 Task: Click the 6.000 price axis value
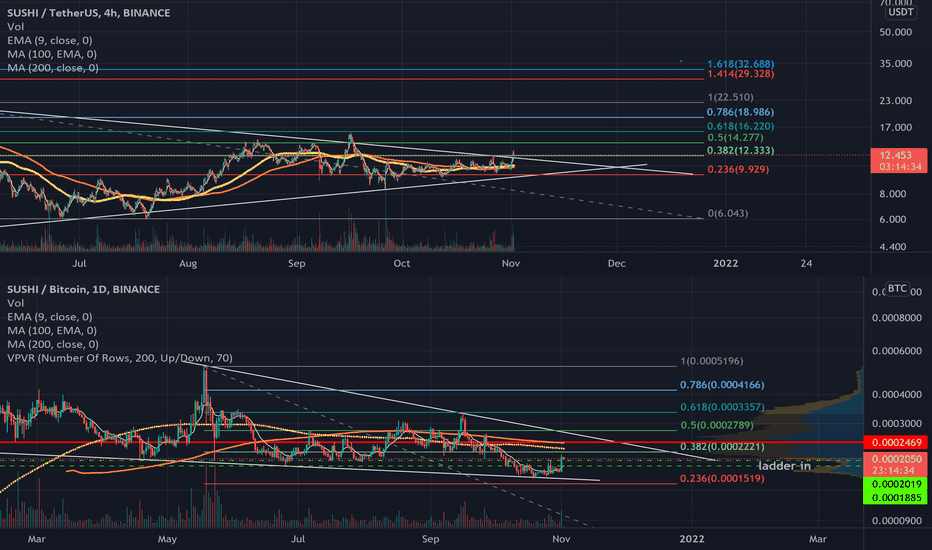coord(893,219)
